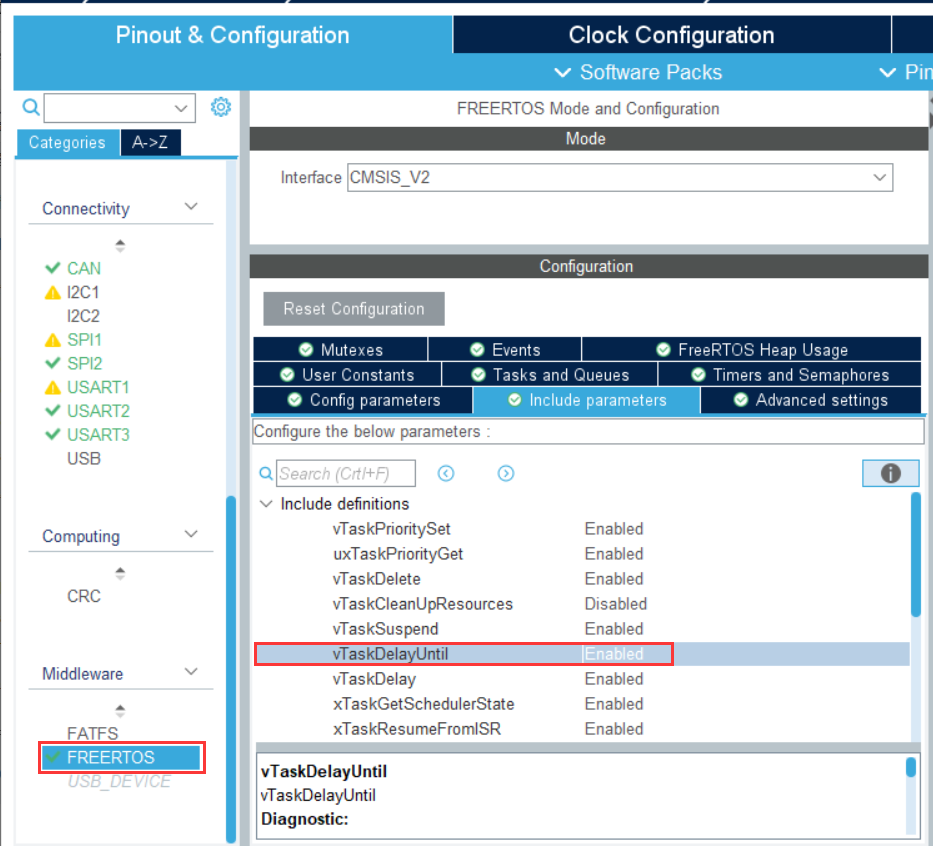933x846 pixels.
Task: Click the green checkmark next to CAN
Action: click(x=53, y=268)
